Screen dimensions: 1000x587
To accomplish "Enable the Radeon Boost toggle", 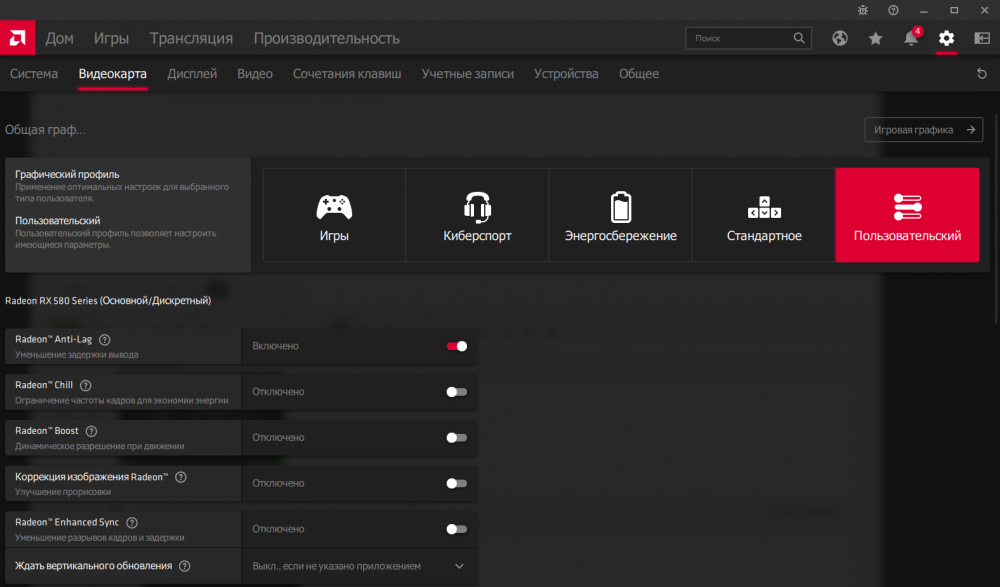I will pyautogui.click(x=456, y=437).
